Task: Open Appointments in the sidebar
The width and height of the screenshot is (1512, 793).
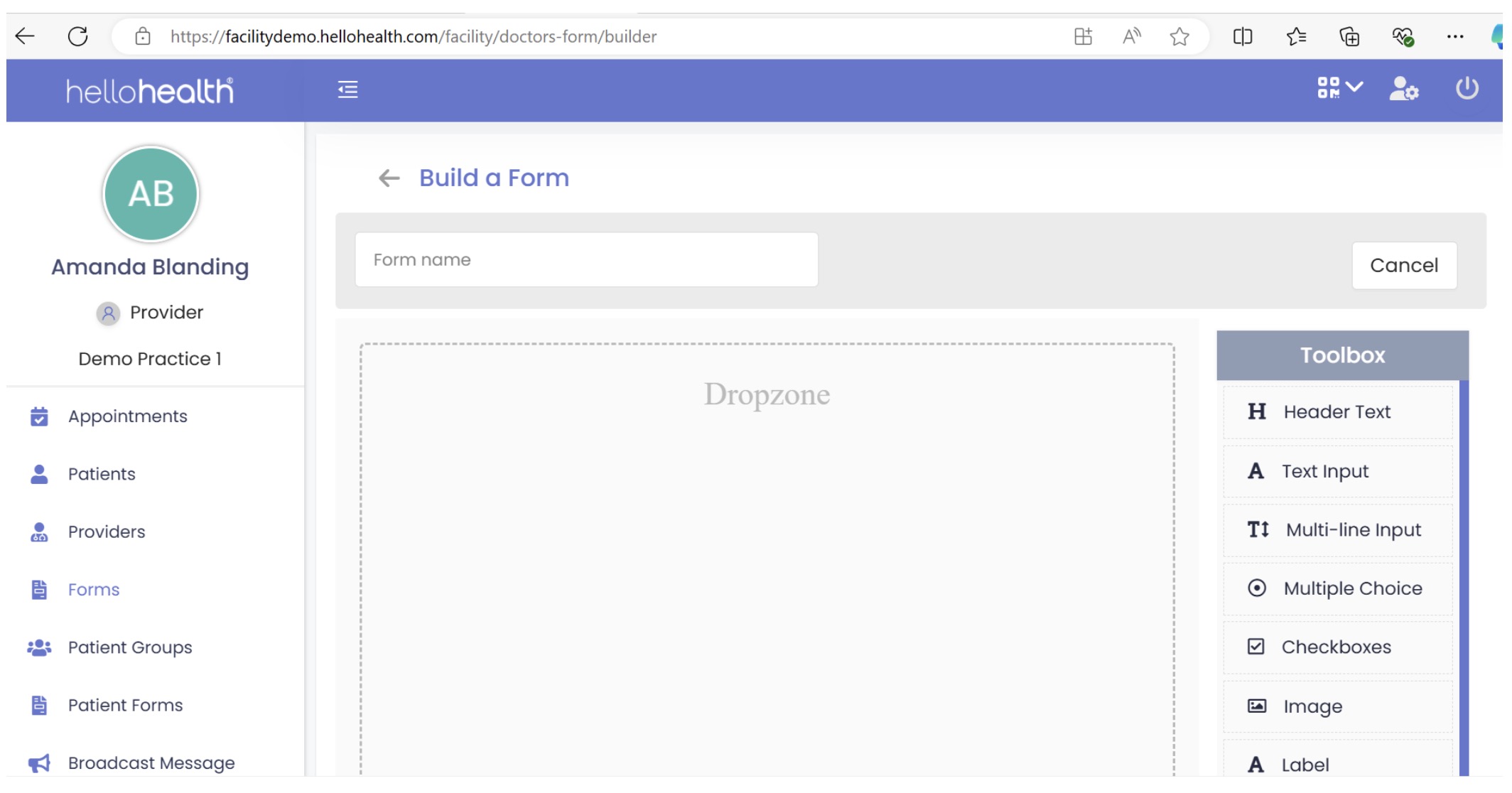Action: pos(127,416)
